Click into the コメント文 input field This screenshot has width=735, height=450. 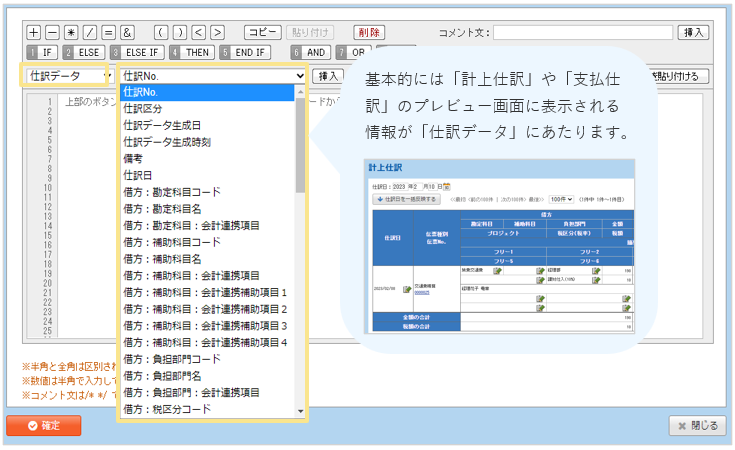(x=582, y=33)
